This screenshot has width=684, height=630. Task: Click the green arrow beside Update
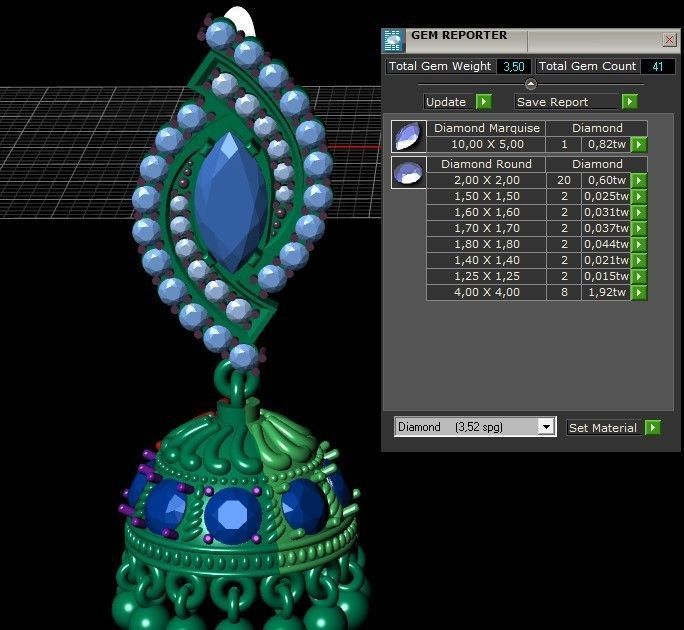pyautogui.click(x=484, y=102)
